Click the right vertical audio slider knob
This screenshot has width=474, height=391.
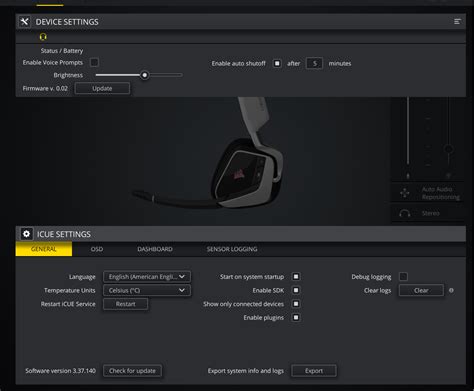449,148
